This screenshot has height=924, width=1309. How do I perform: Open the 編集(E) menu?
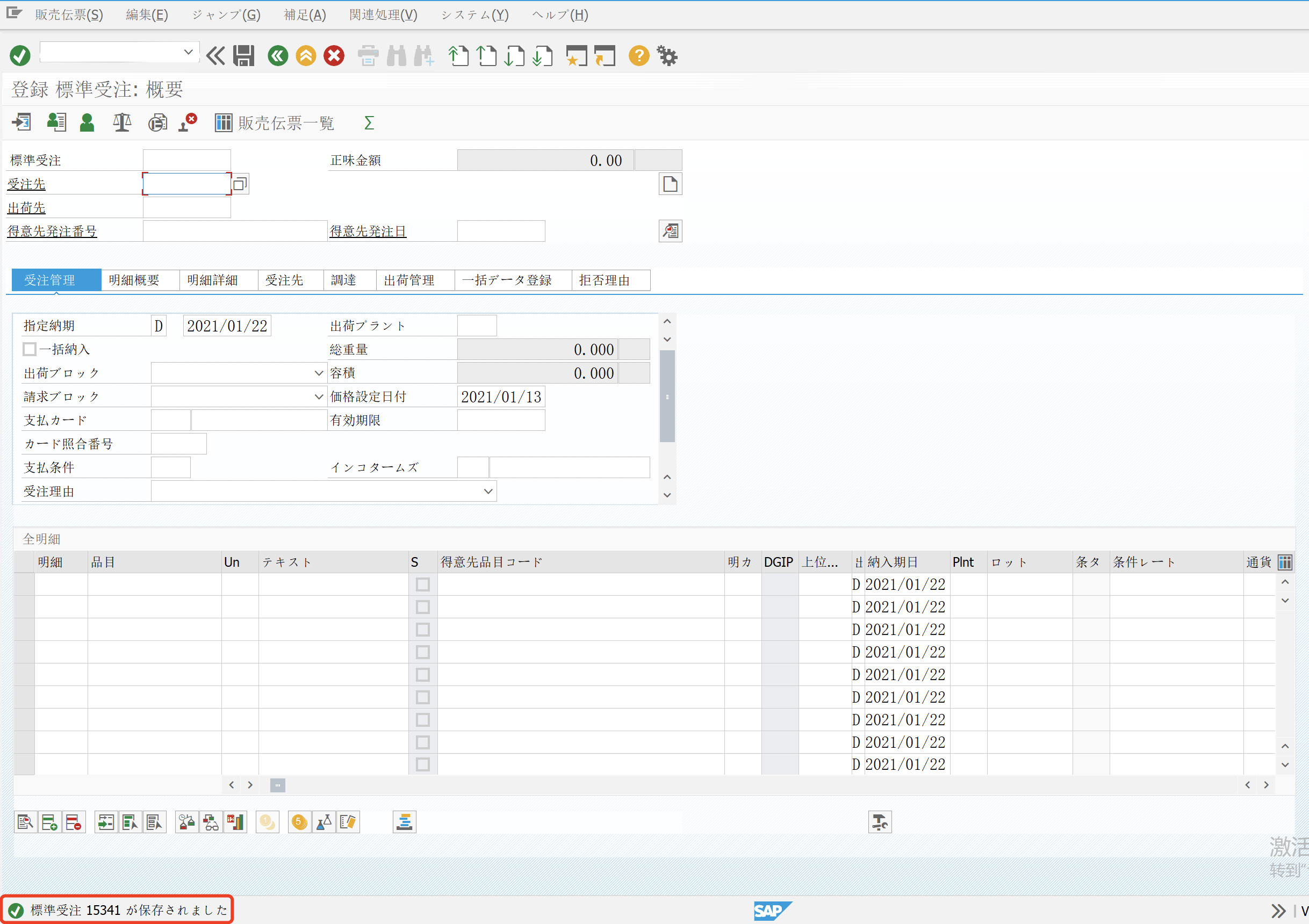click(147, 15)
